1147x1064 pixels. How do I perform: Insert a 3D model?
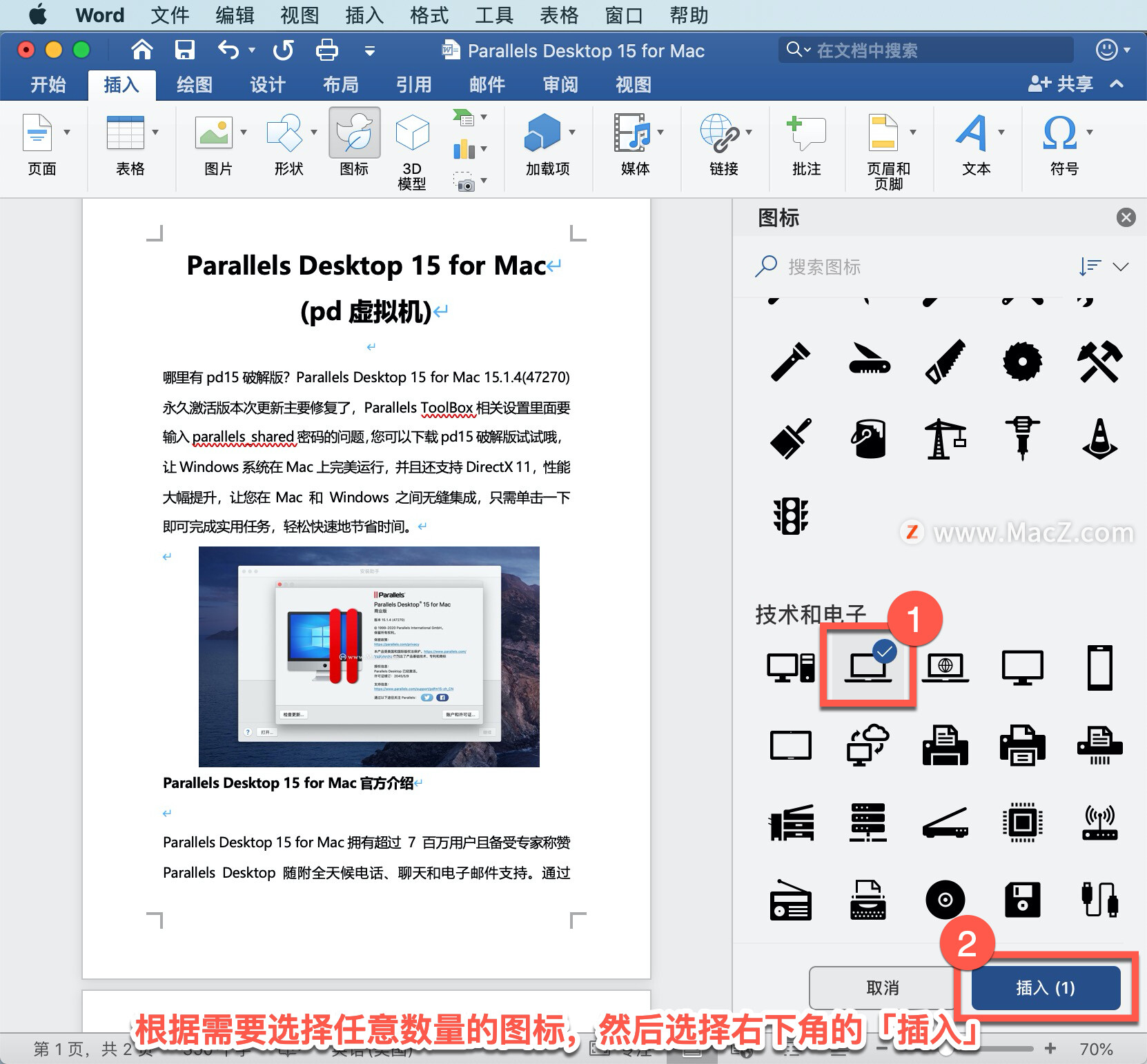[x=412, y=150]
